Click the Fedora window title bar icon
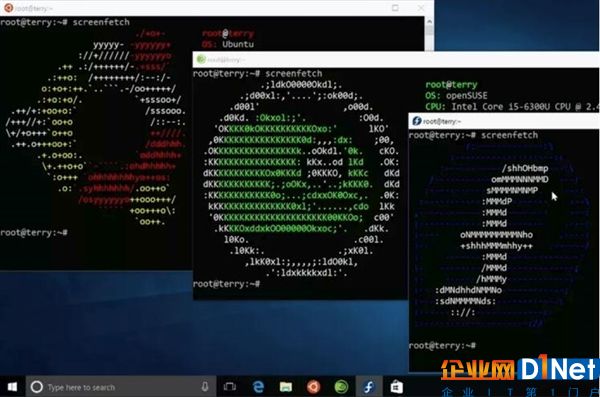The width and height of the screenshot is (600, 397). pos(416,121)
